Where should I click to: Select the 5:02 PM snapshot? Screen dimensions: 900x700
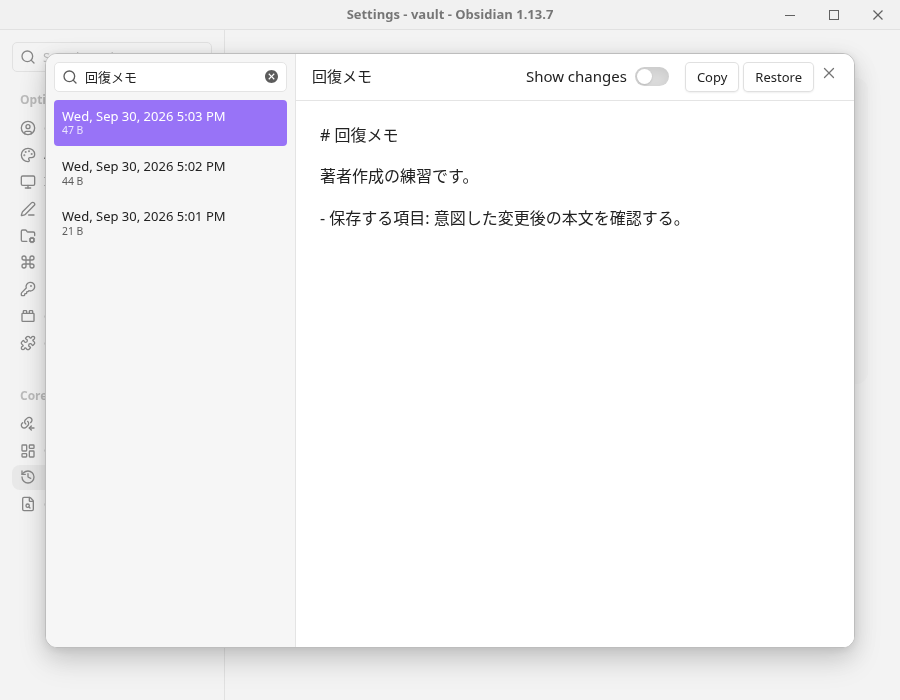(x=170, y=173)
